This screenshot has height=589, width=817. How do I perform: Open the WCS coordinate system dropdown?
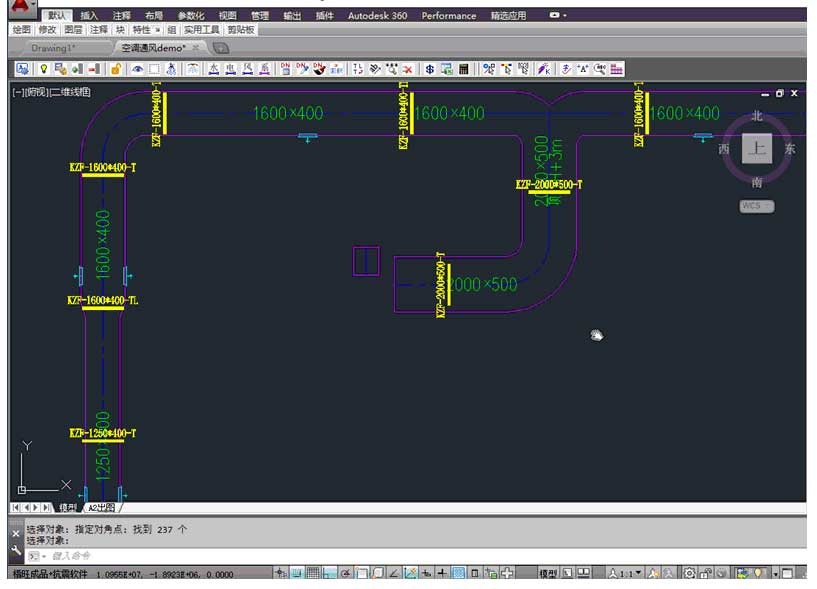(x=757, y=206)
